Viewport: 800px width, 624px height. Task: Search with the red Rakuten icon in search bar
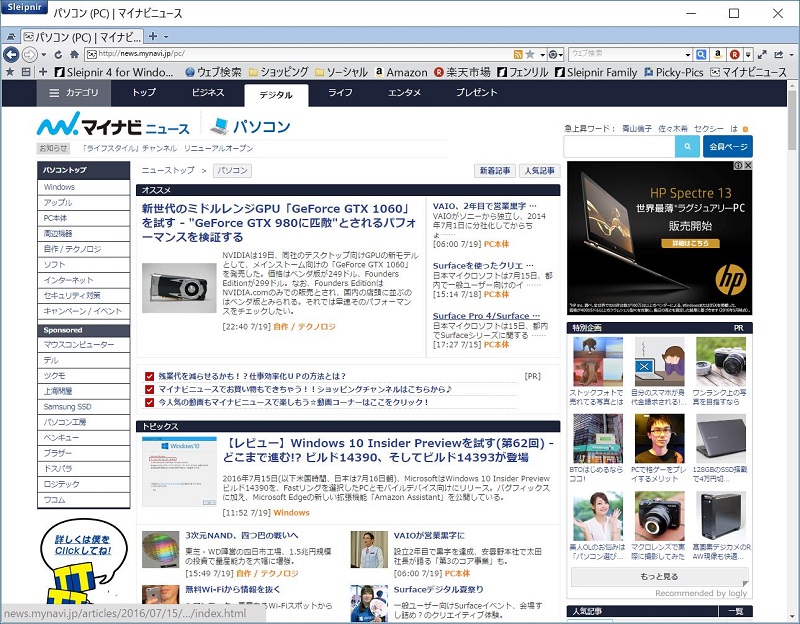(734, 54)
